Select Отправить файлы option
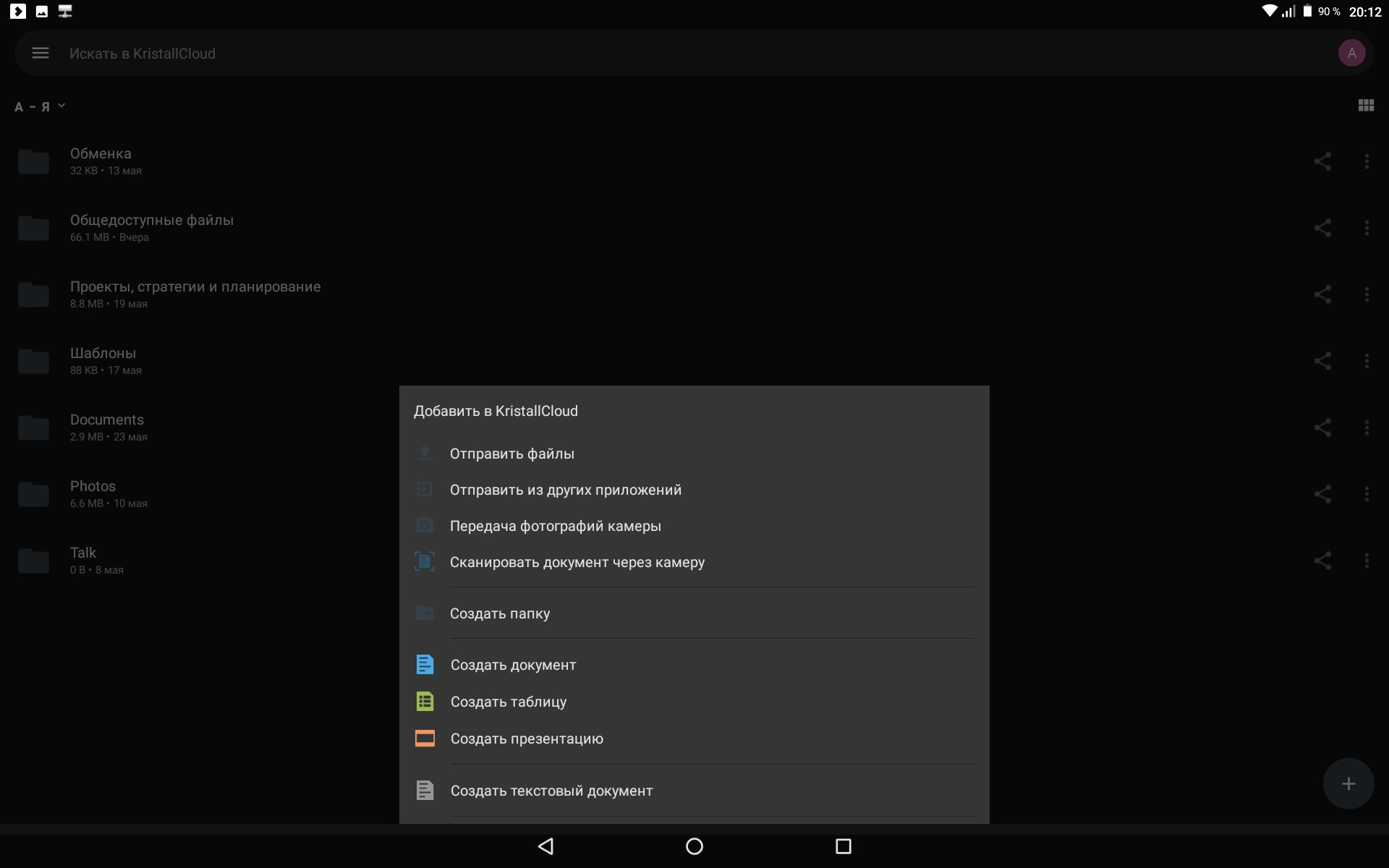 click(511, 454)
